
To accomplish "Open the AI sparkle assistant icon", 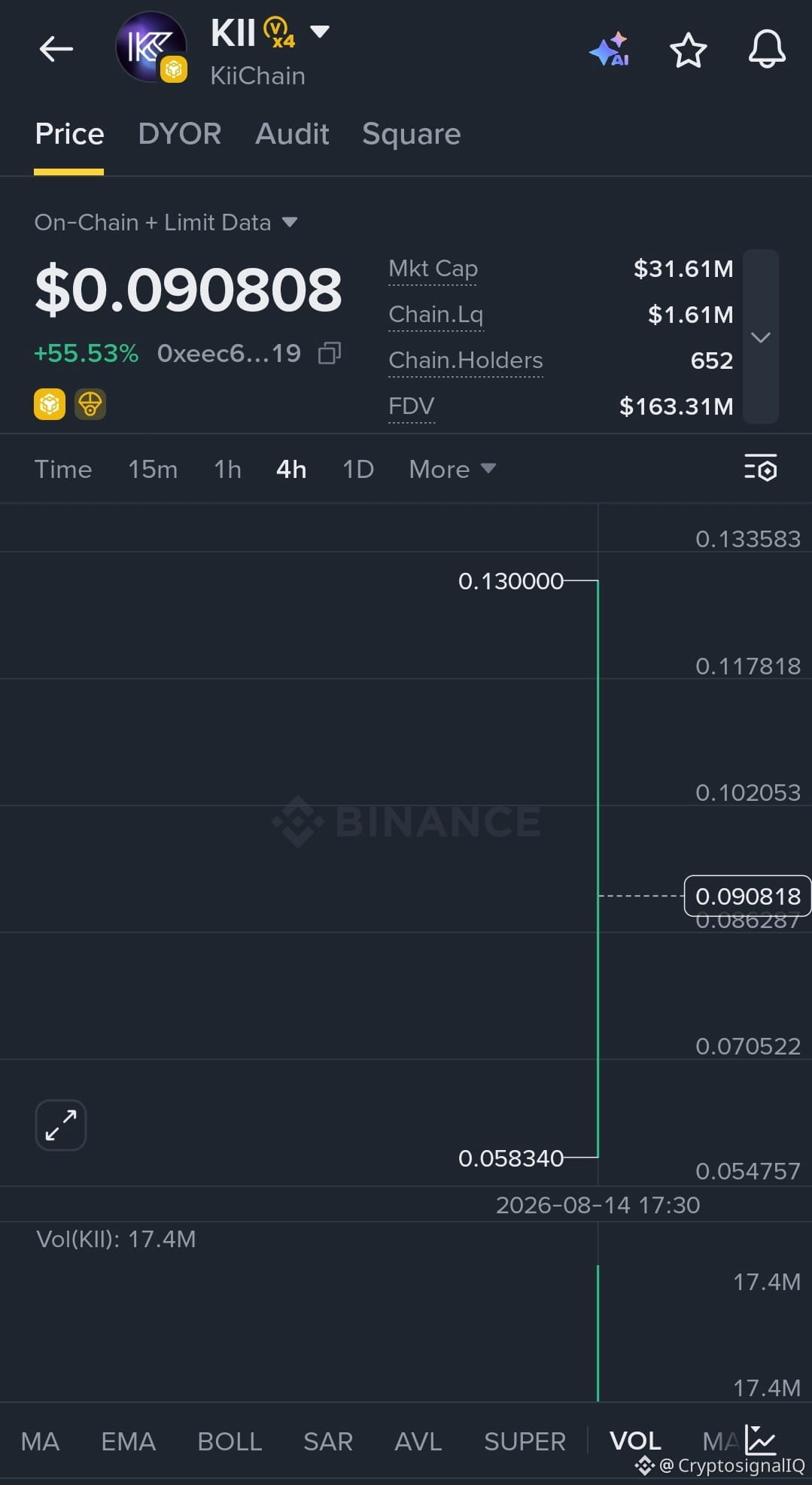I will (610, 50).
